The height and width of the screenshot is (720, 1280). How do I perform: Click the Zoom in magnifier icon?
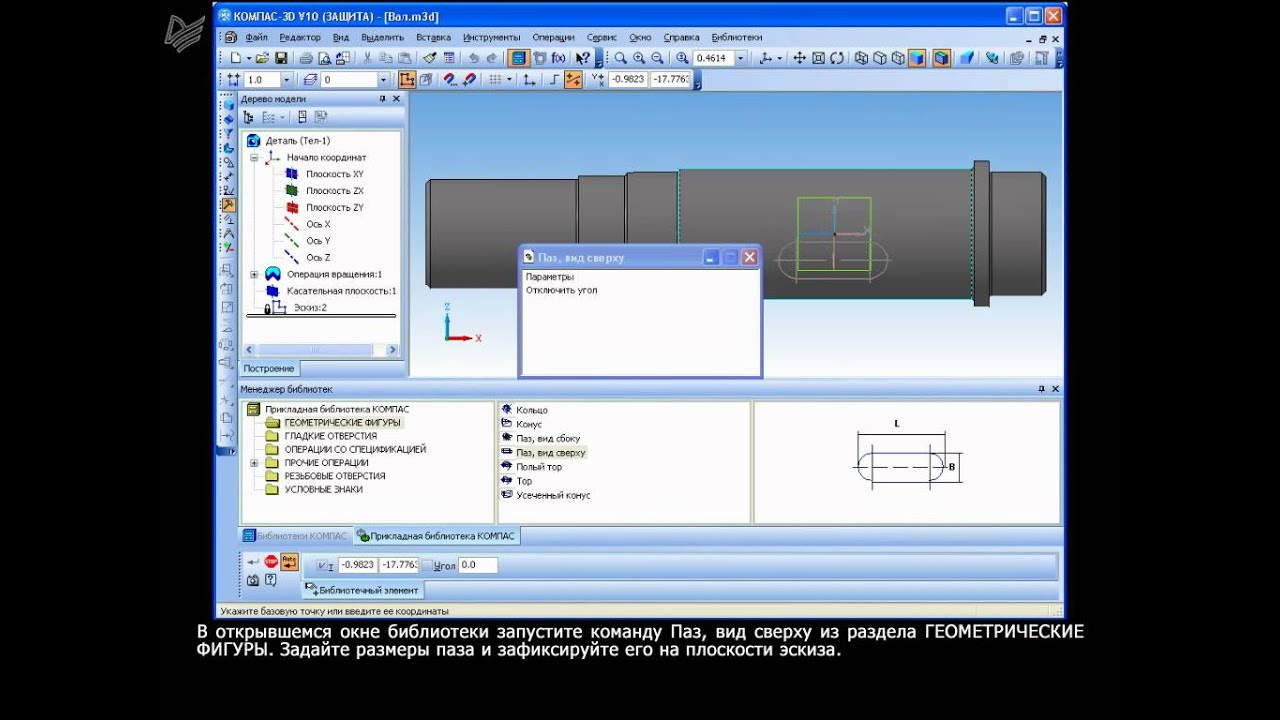[639, 58]
